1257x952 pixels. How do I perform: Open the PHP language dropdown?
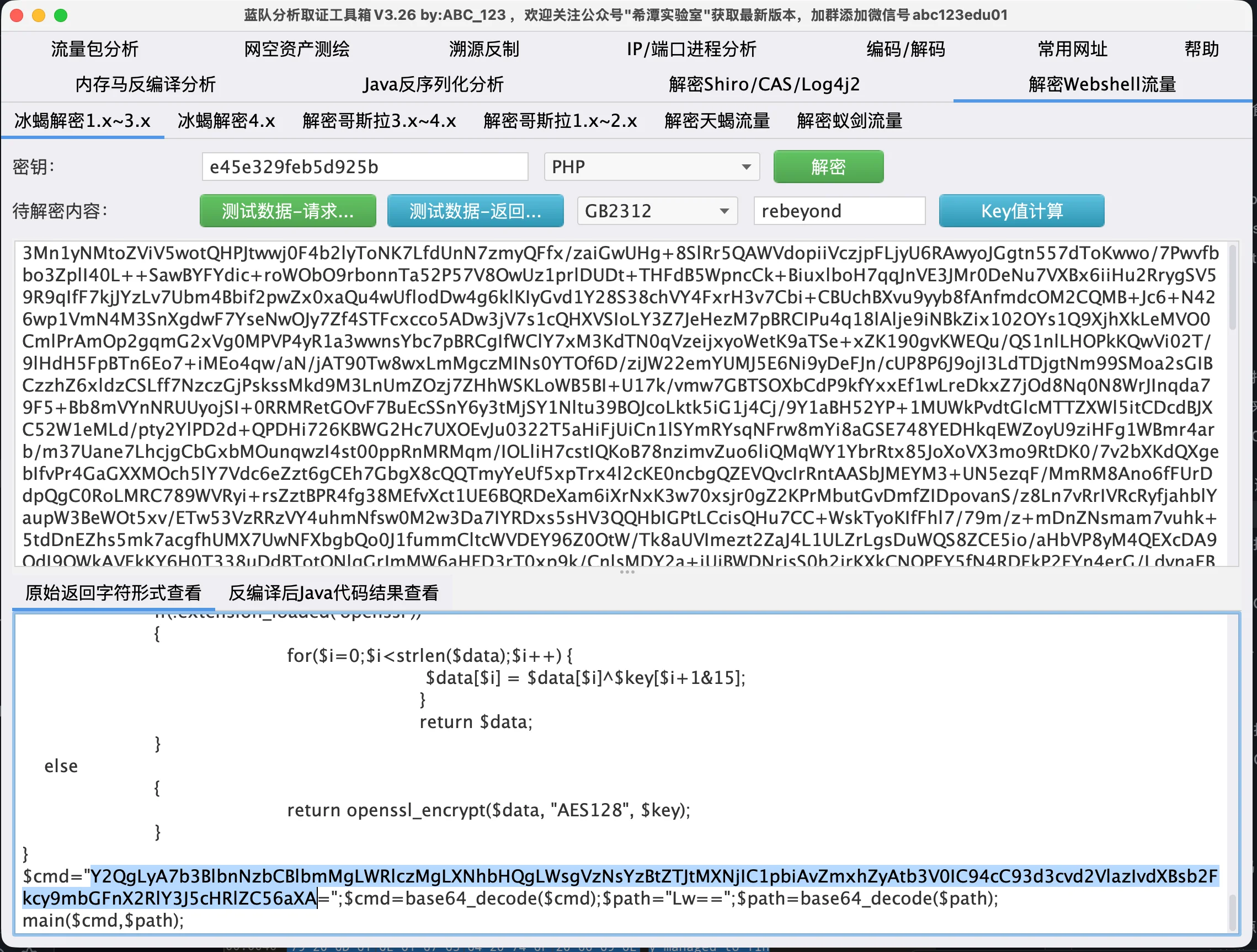tap(651, 167)
